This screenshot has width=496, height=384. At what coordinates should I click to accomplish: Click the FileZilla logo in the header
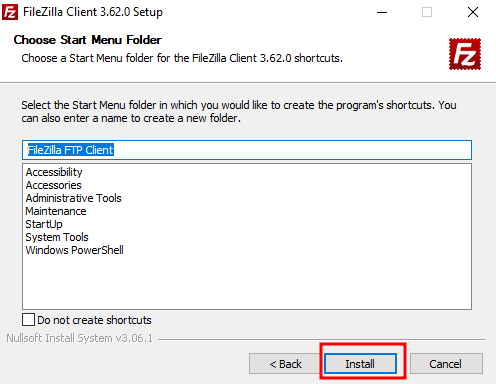465,54
